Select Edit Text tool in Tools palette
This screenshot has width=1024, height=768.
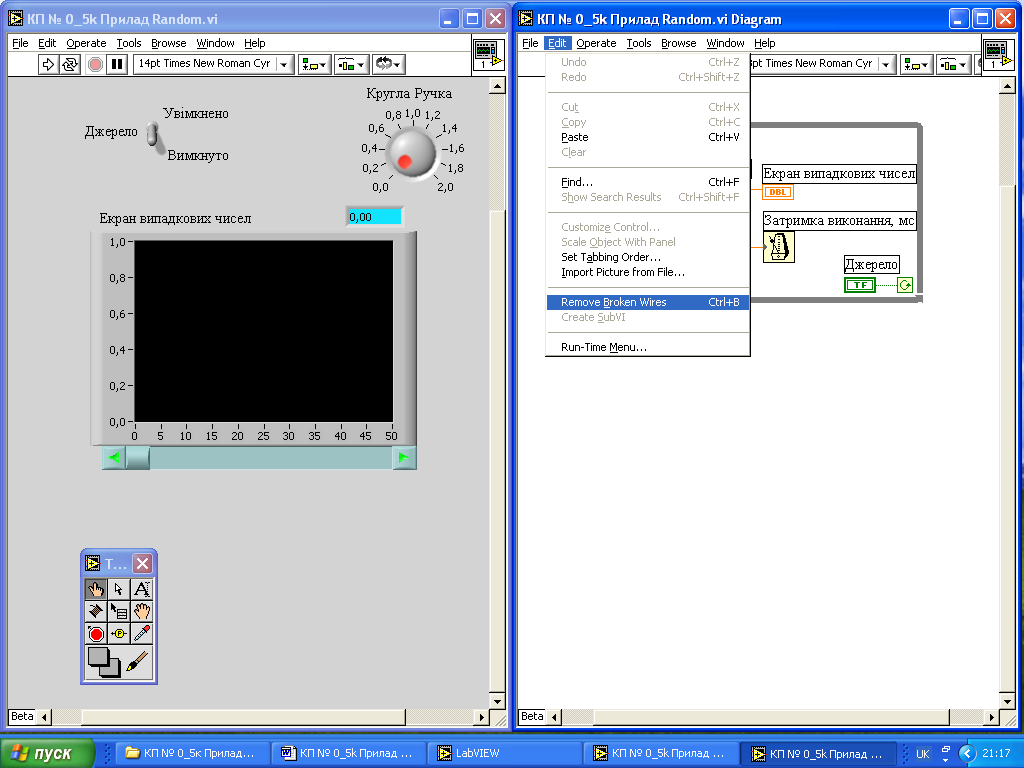pos(142,589)
